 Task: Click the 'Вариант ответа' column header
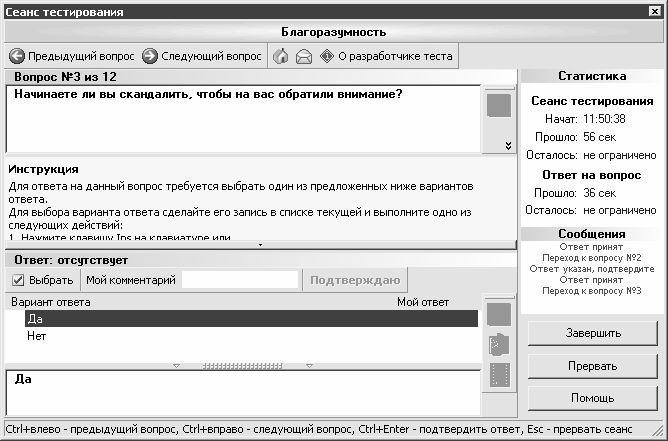(51, 303)
